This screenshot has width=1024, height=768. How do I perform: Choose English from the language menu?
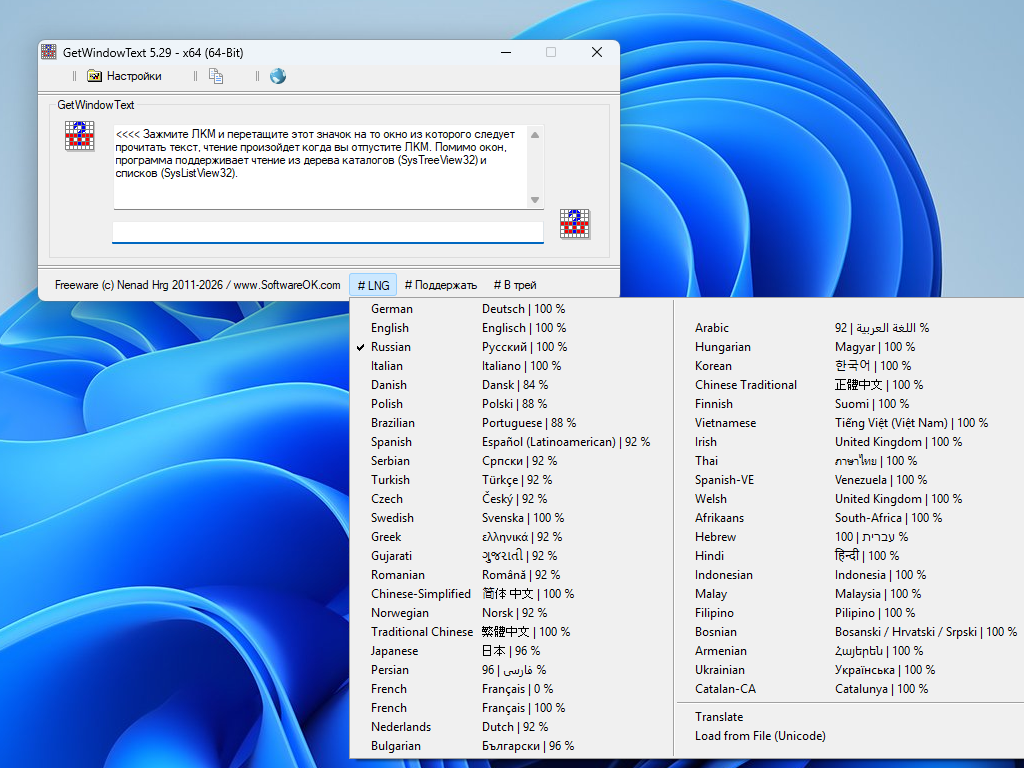coord(390,328)
